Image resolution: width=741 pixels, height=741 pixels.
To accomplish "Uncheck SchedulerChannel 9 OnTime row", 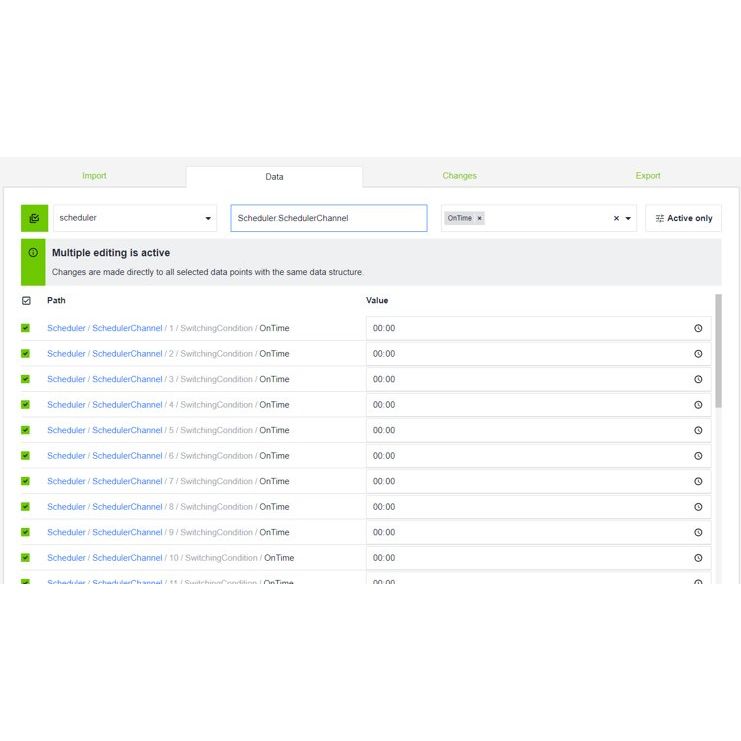I will [x=26, y=532].
